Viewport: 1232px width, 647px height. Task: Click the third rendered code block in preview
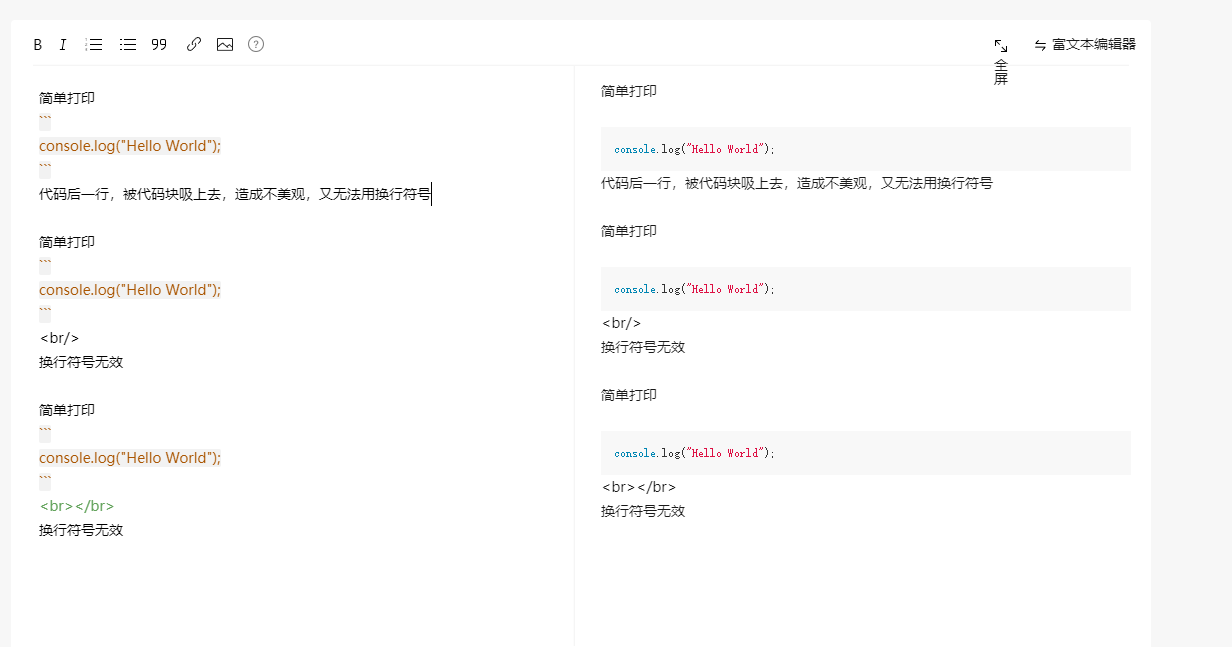865,453
